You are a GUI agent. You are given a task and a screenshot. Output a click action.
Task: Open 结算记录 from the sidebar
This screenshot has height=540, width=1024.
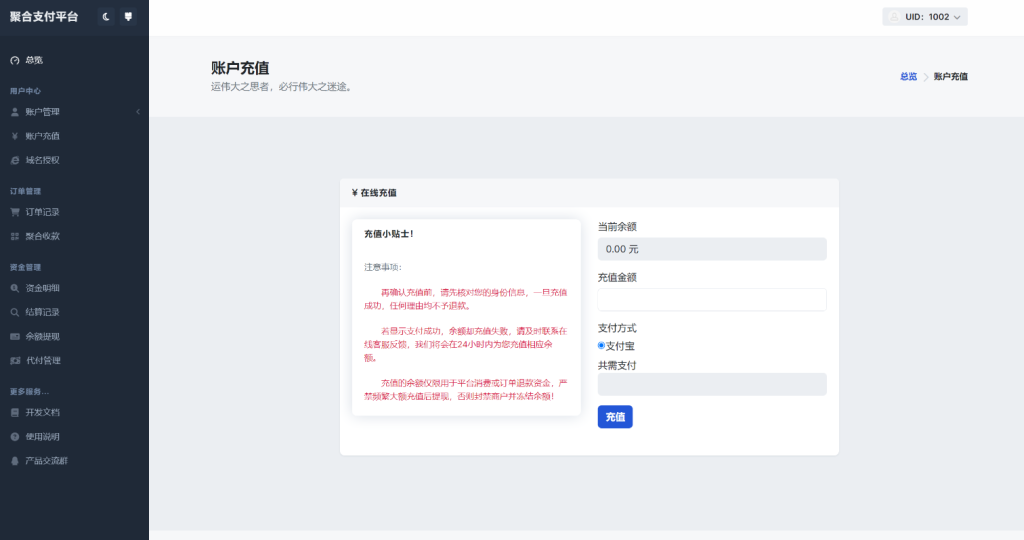click(x=42, y=312)
